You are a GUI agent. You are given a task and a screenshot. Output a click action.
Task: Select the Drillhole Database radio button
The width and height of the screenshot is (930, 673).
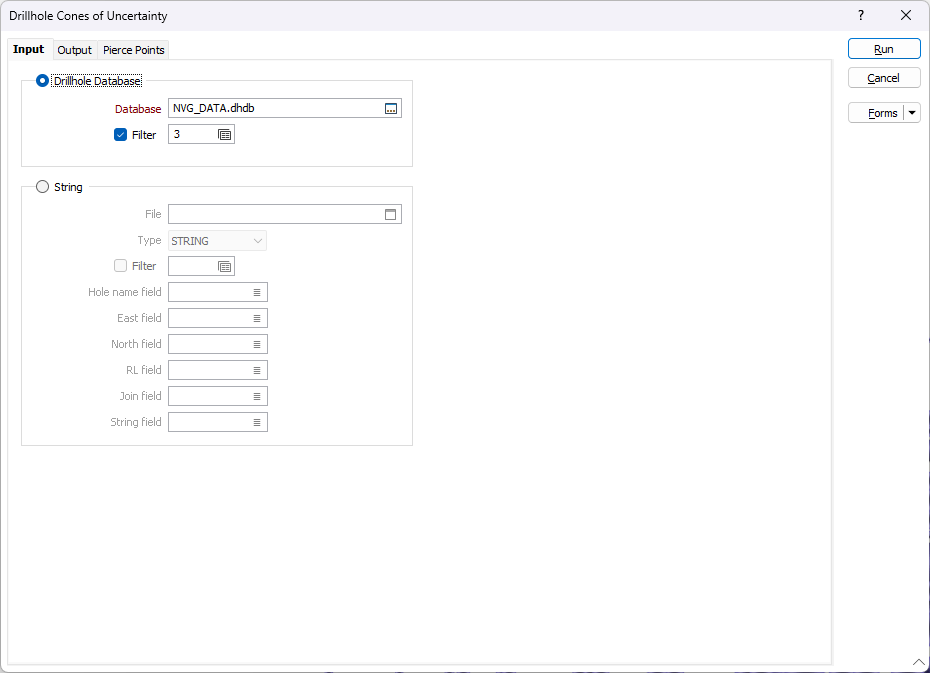coord(42,81)
